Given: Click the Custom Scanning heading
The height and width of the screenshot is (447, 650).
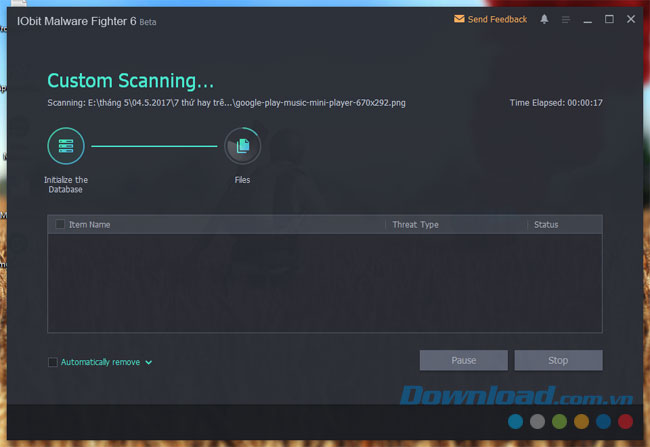Looking at the screenshot, I should [x=131, y=80].
